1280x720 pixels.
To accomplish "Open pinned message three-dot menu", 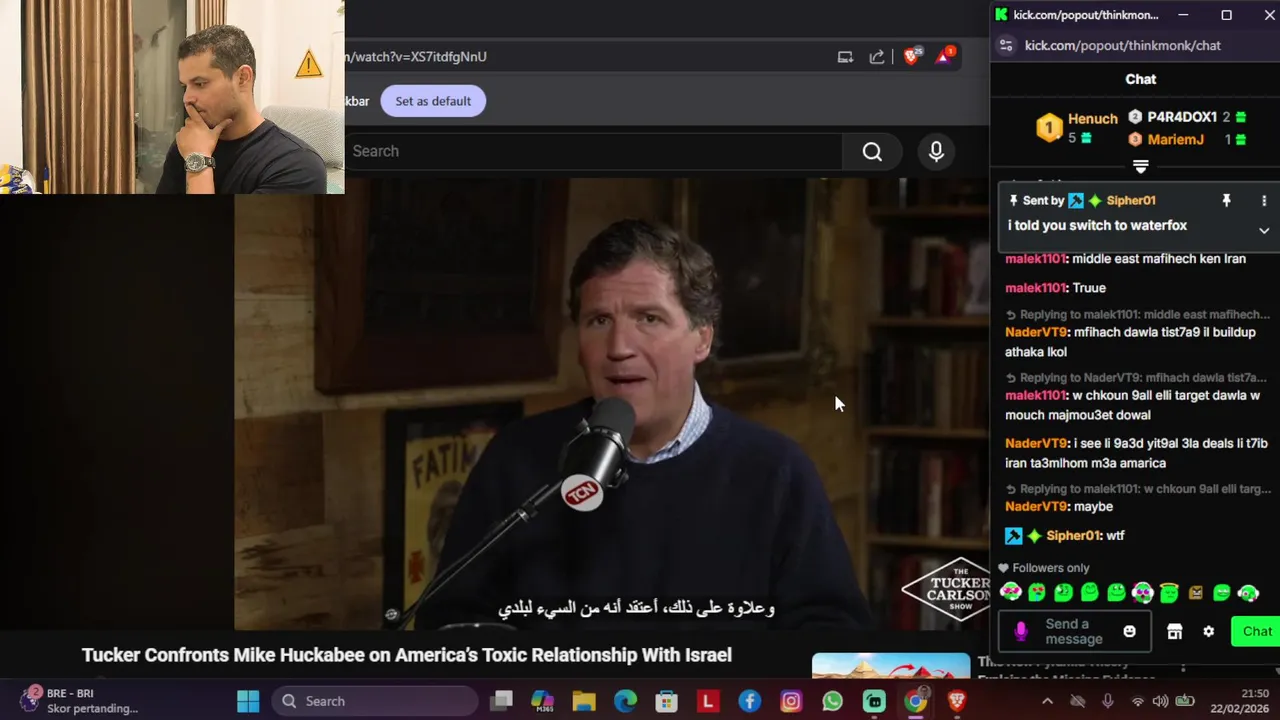I will [x=1264, y=201].
